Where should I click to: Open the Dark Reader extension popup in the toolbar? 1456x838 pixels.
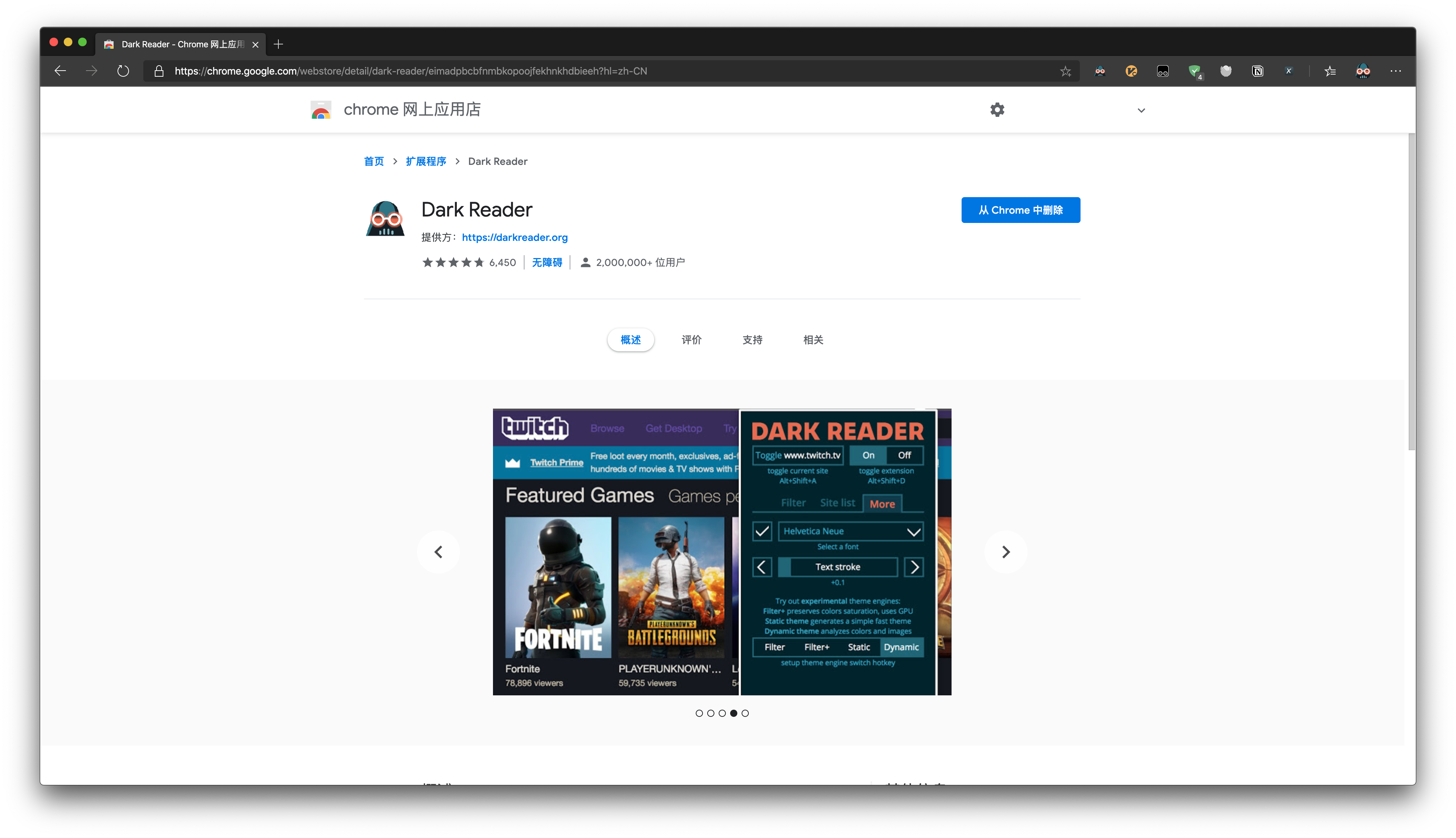pos(1100,71)
